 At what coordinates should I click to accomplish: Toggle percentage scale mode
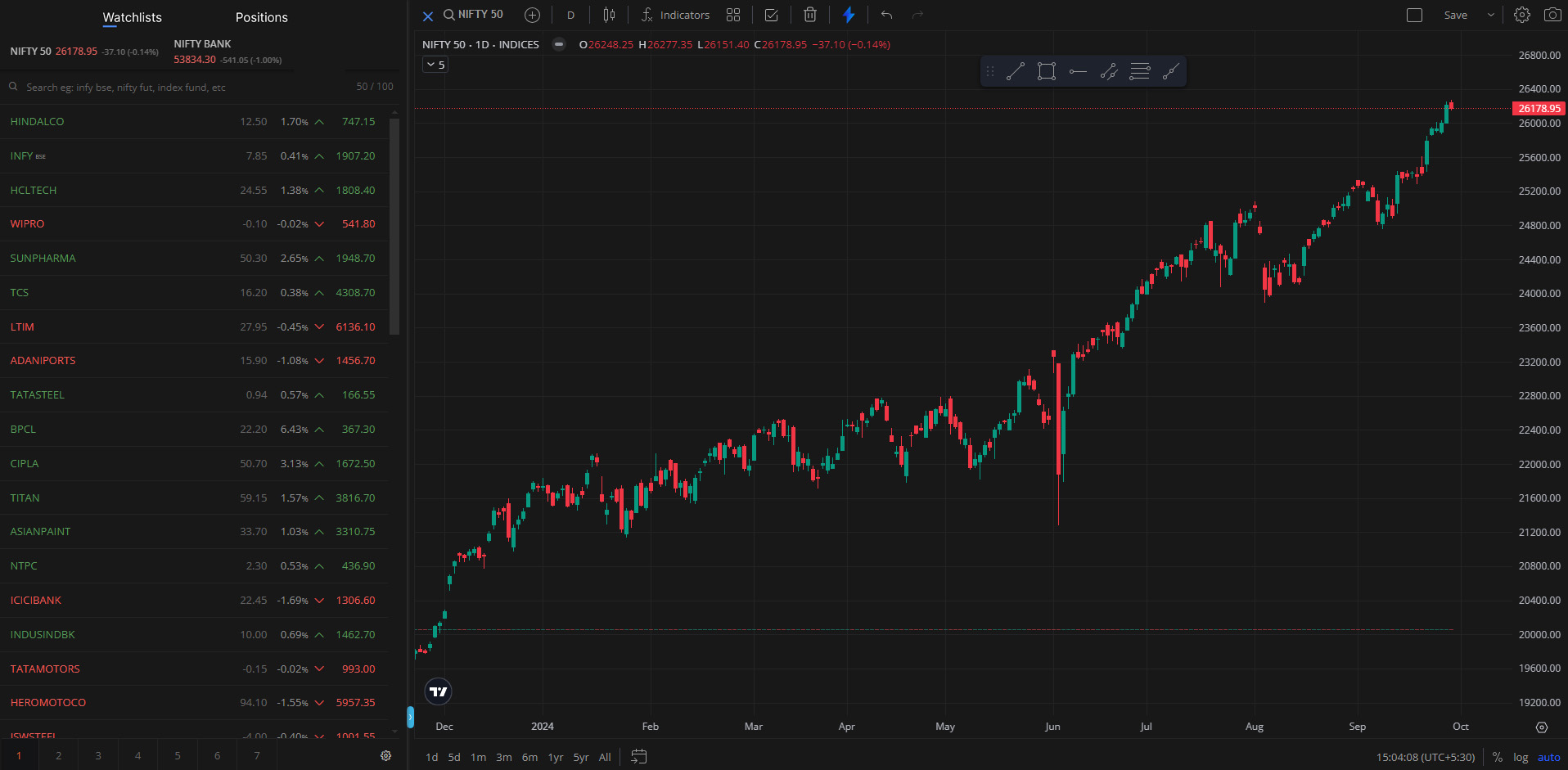tap(1497, 757)
